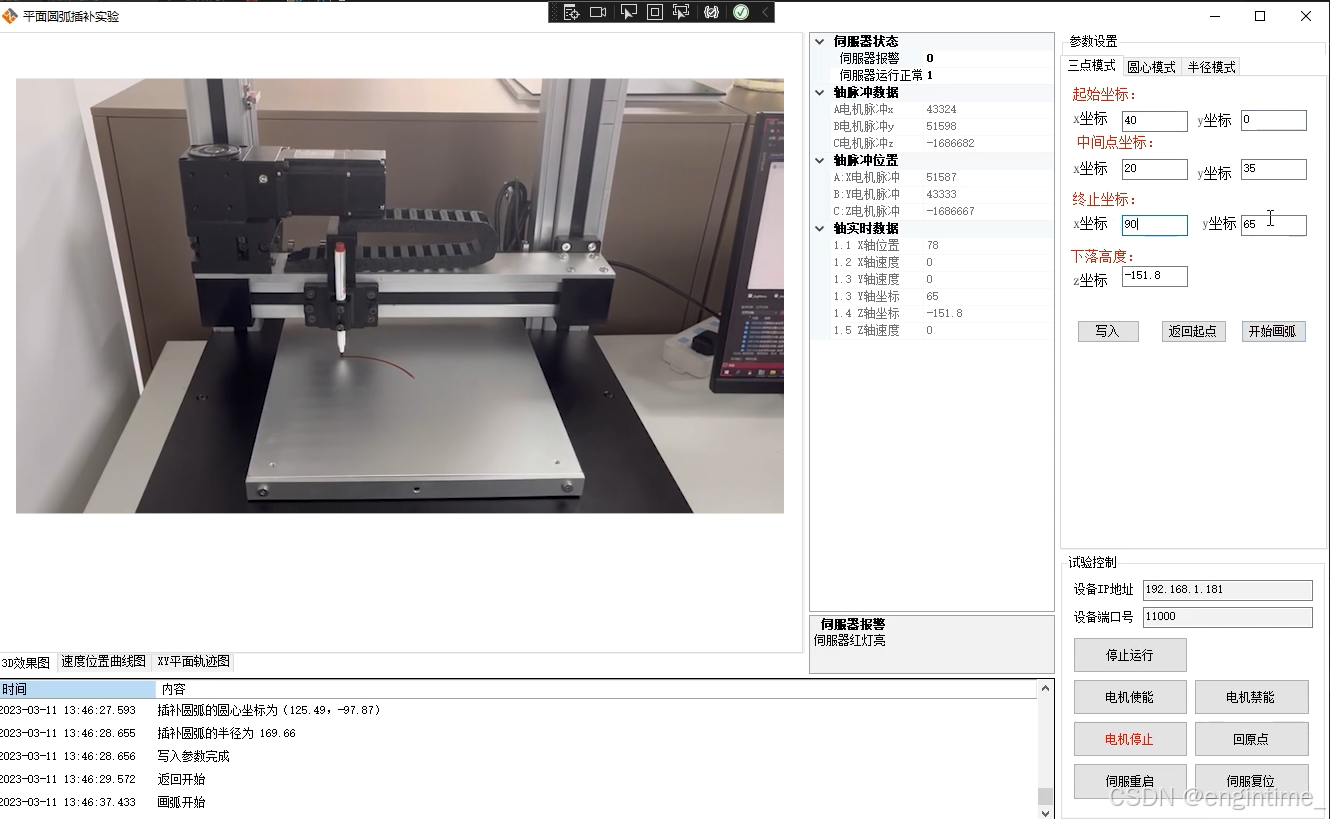Viewport: 1330px width, 819px height.
Task: Click the log scrollbar down arrow
Action: click(x=1046, y=812)
